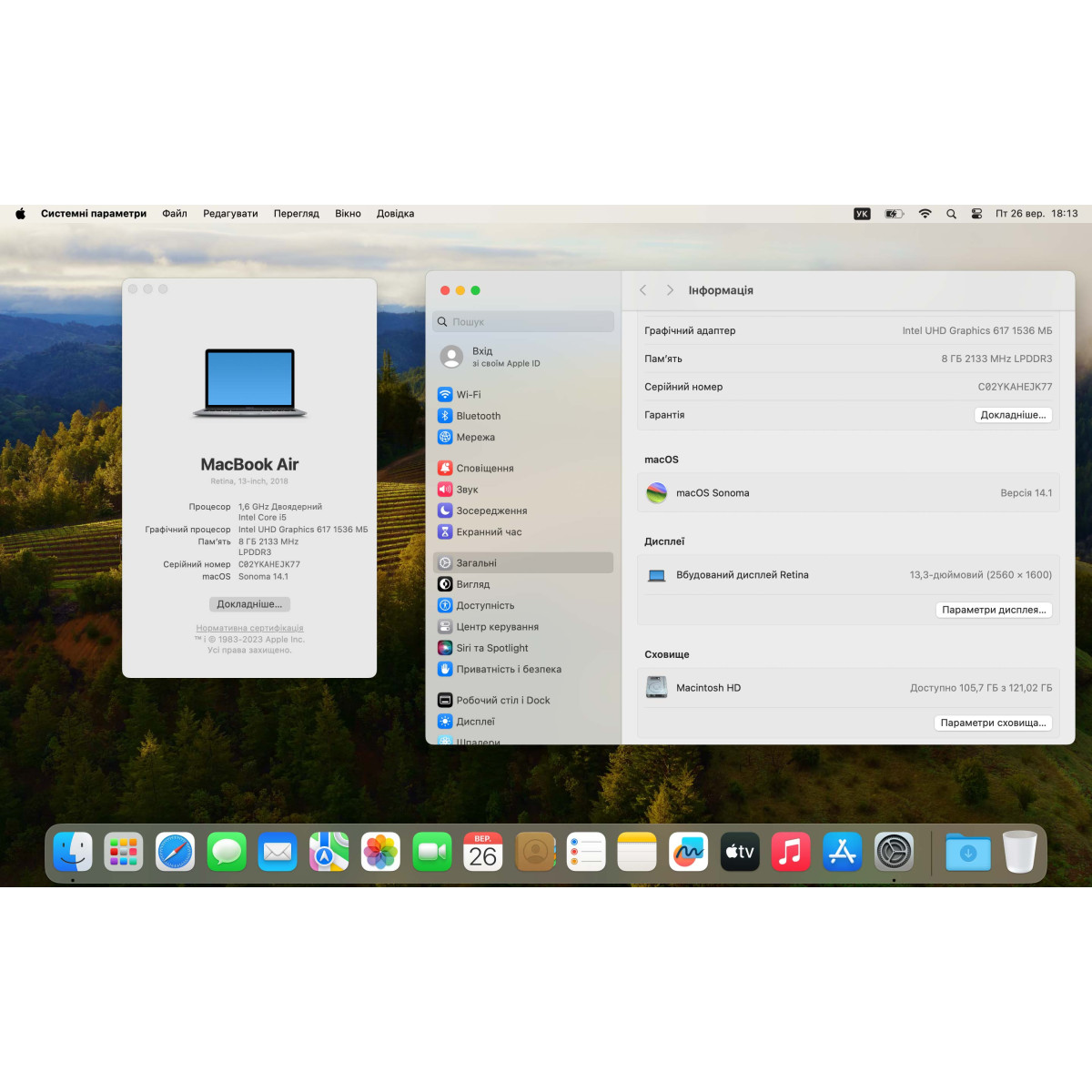The width and height of the screenshot is (1092, 1092).
Task: Open Maps from the Dock
Action: click(329, 852)
